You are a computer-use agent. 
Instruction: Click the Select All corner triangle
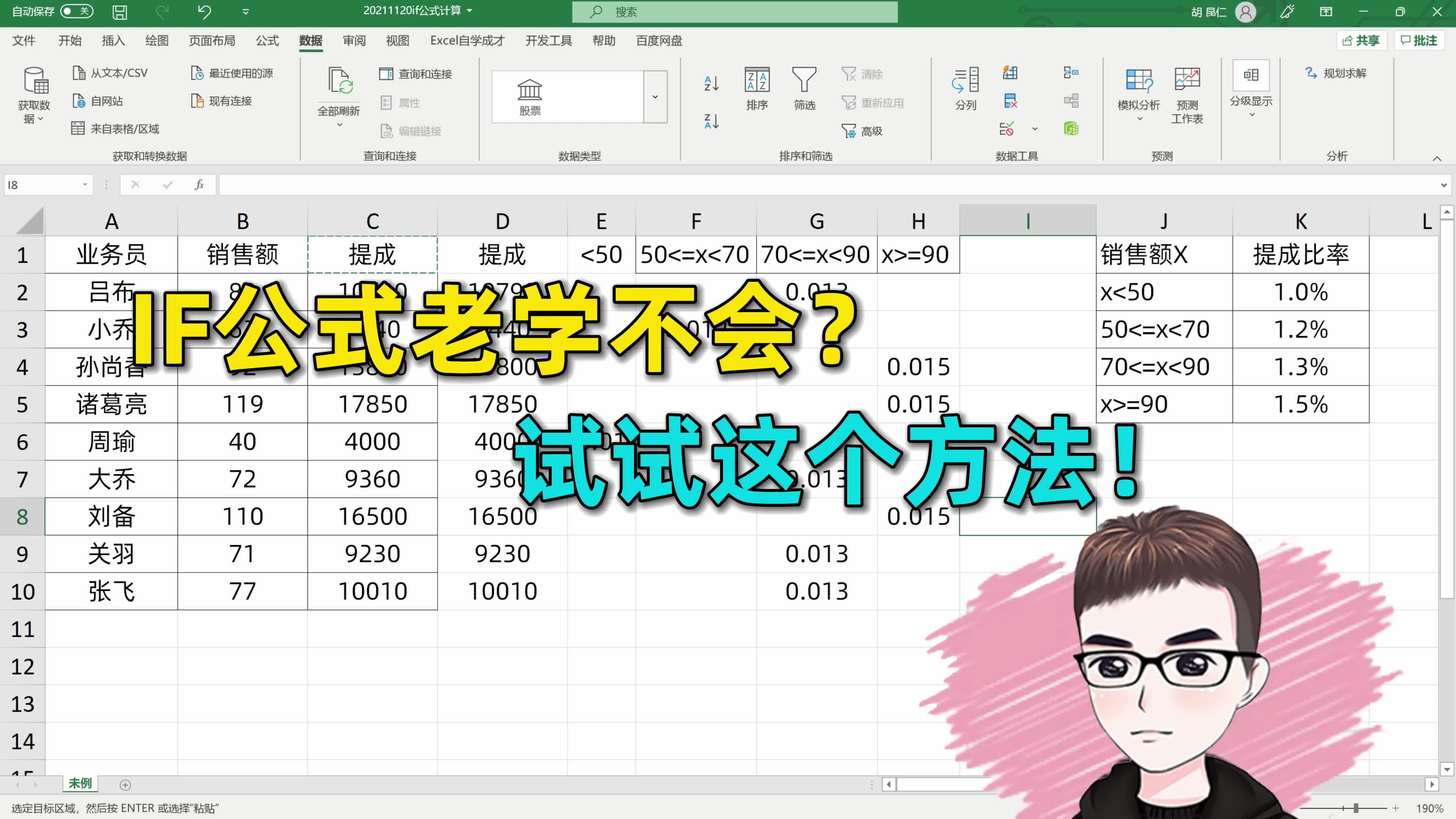(x=30, y=220)
